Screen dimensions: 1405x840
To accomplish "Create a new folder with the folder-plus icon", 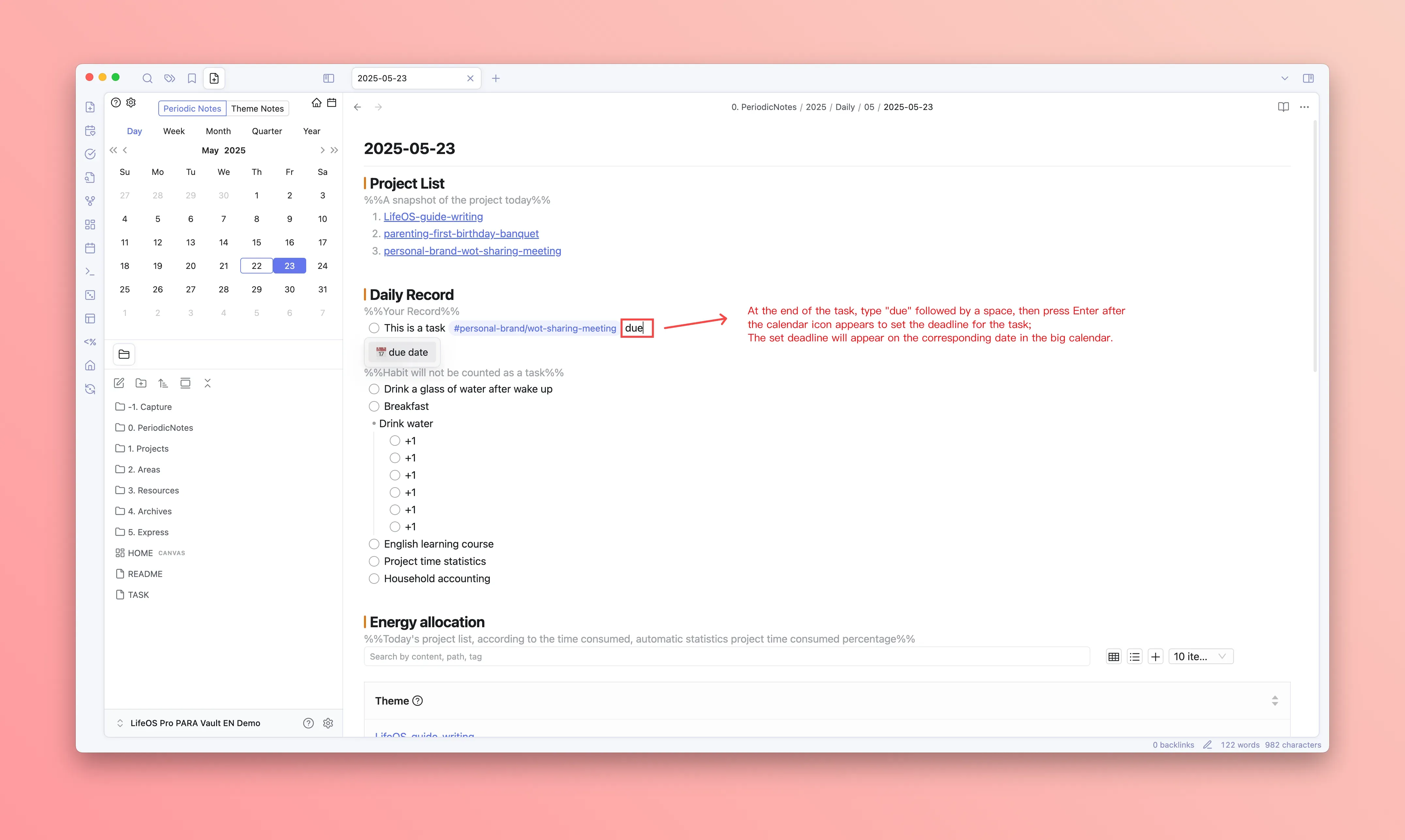I will (x=141, y=383).
